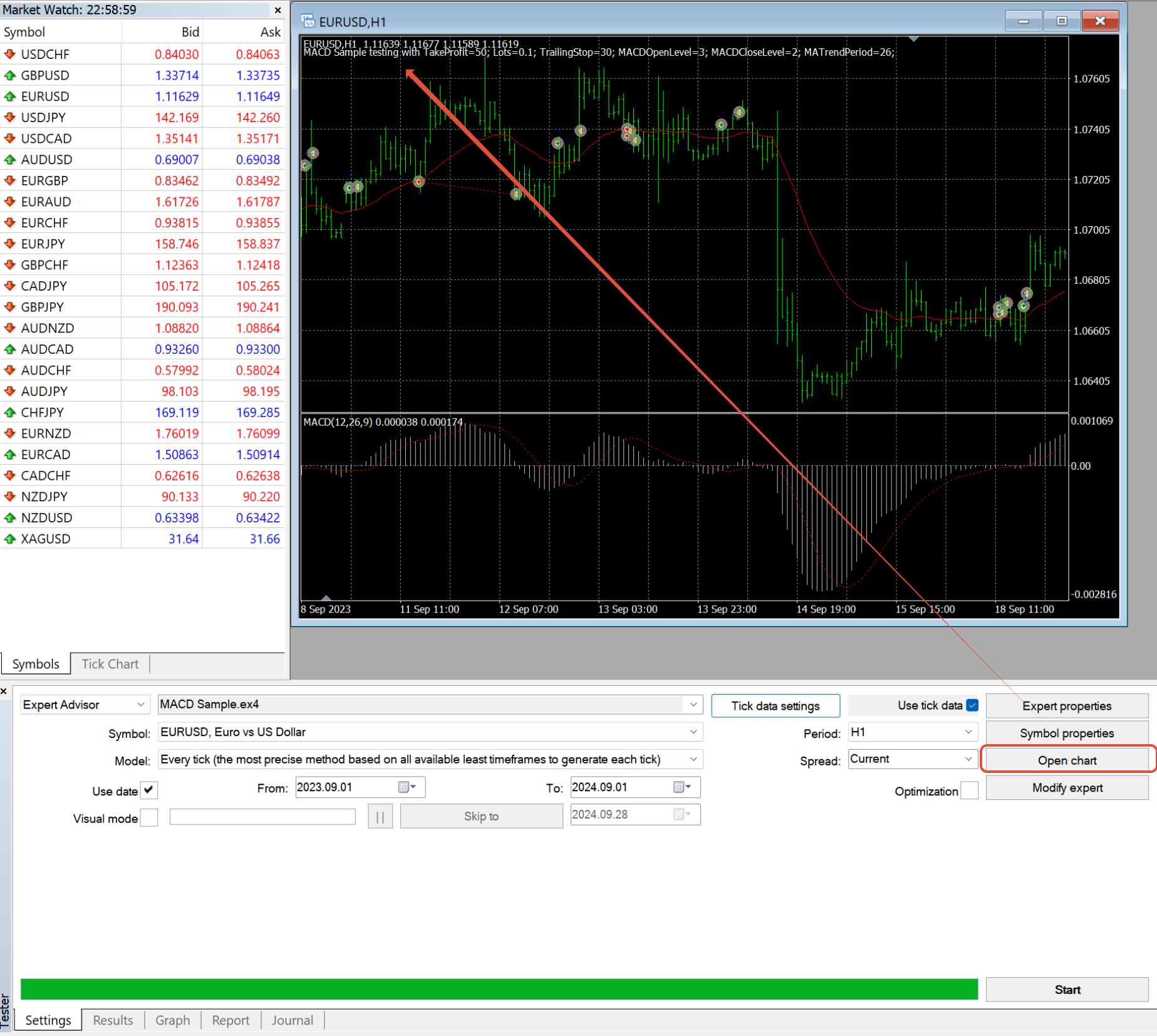Click the AUDUSD up-arrow icon
1157x1036 pixels.
point(10,160)
